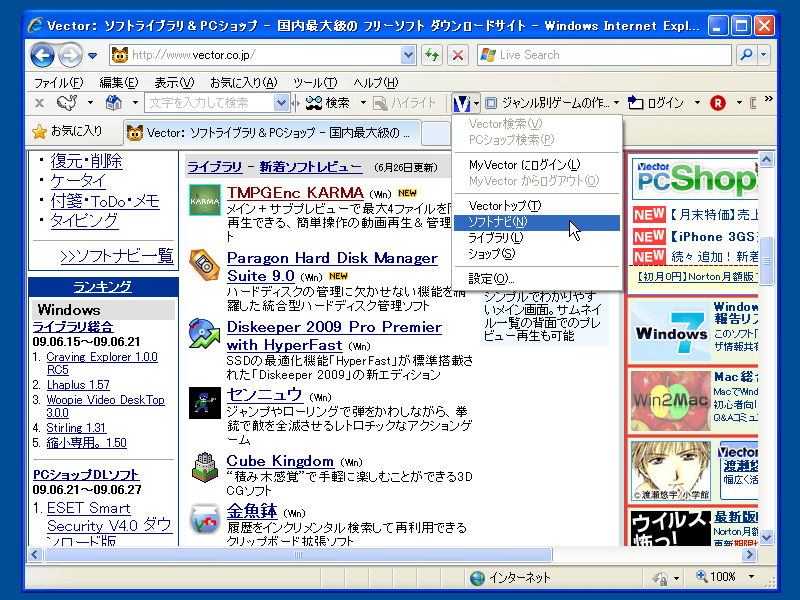Click in the Live Search input box
This screenshot has height=600, width=800.
(605, 55)
